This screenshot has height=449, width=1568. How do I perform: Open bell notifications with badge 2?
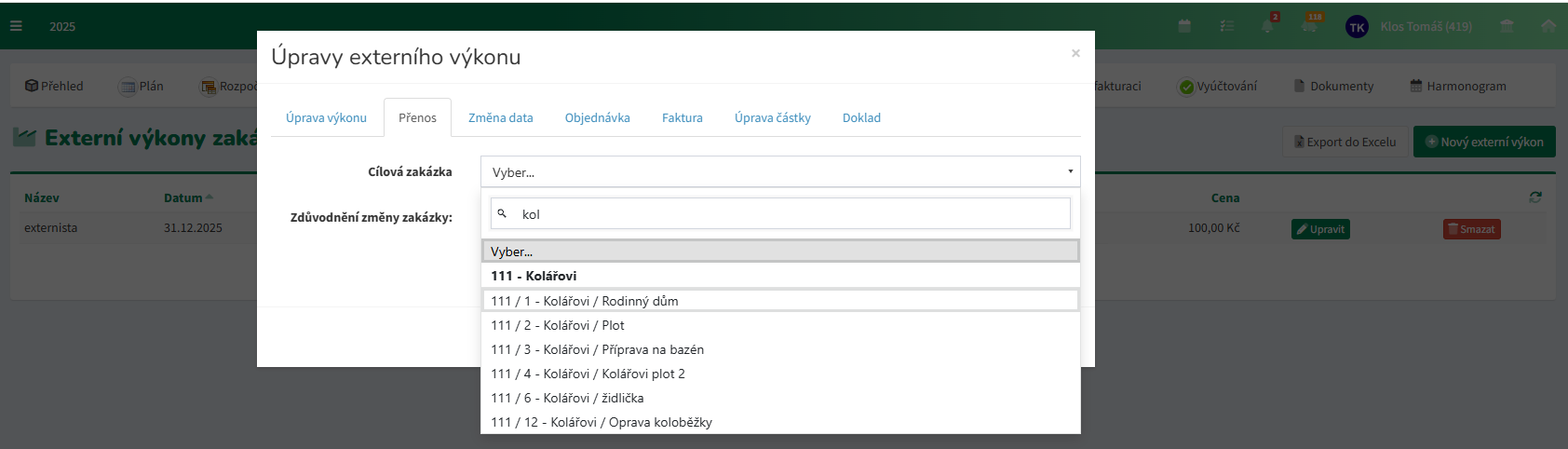coord(1267,25)
